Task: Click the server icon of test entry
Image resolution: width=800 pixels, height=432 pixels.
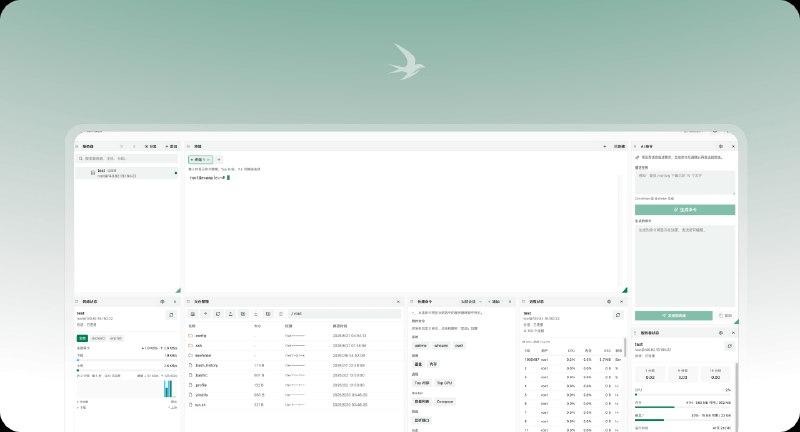Action: pyautogui.click(x=92, y=173)
